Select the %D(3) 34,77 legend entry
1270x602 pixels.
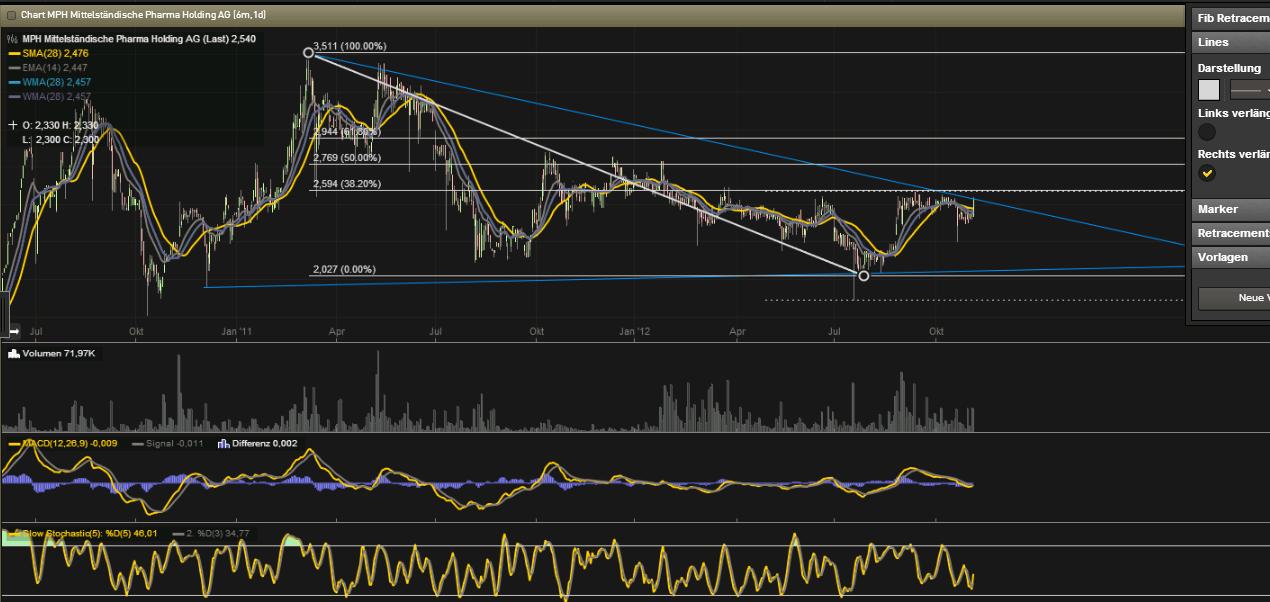[x=211, y=534]
